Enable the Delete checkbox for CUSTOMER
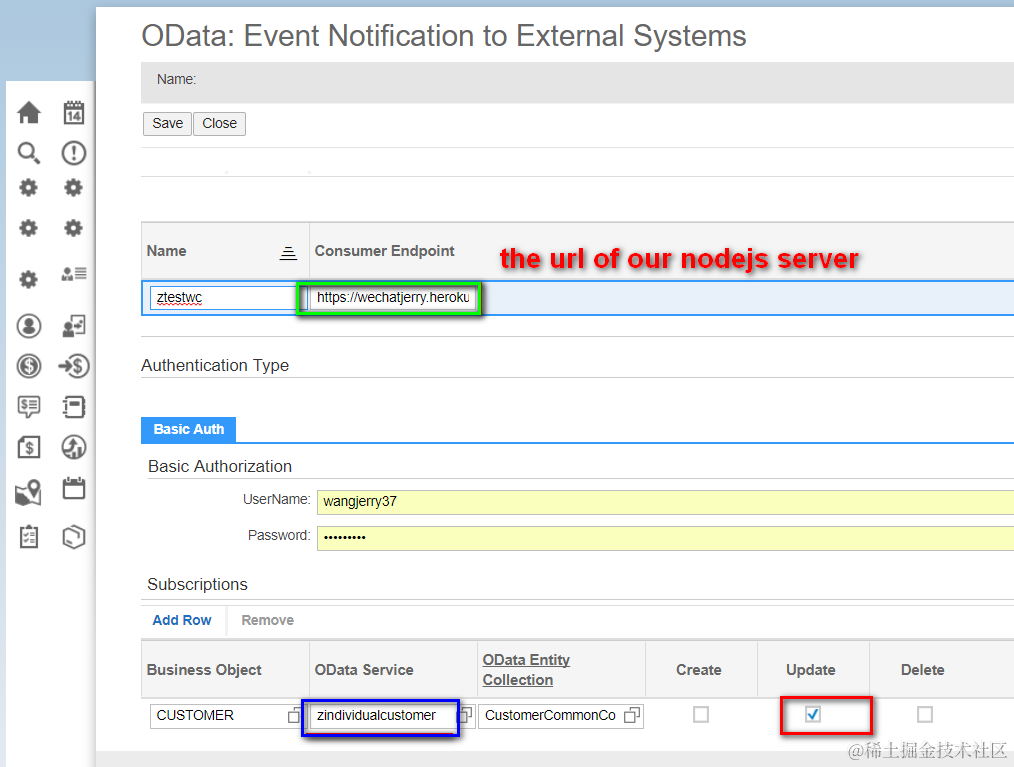 click(x=925, y=715)
